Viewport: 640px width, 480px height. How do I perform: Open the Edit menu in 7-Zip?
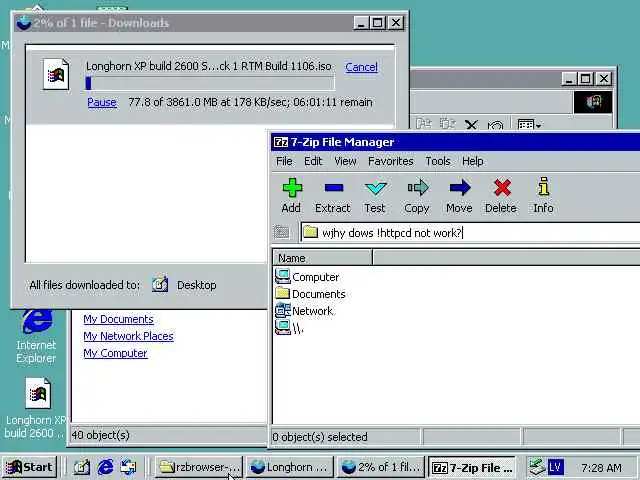313,161
